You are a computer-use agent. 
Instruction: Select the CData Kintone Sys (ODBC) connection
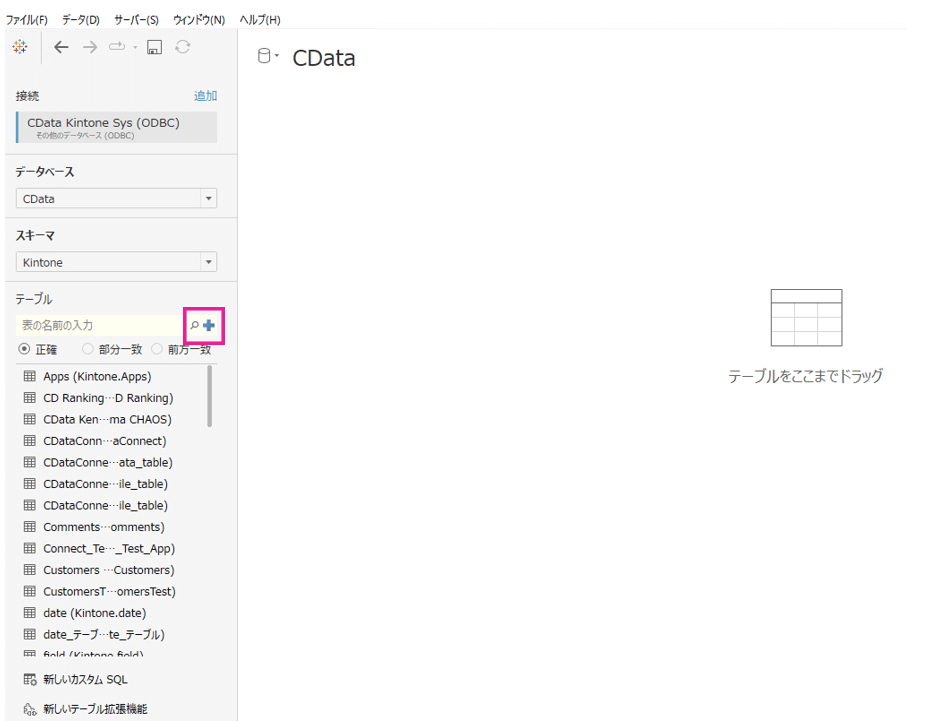[x=116, y=127]
